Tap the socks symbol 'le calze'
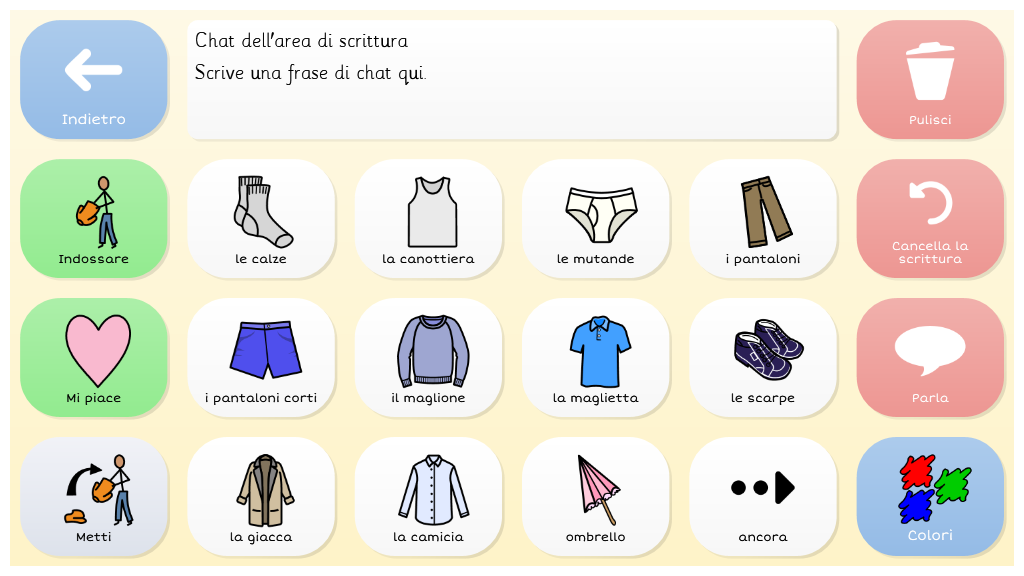This screenshot has height=576, width=1024. [261, 219]
